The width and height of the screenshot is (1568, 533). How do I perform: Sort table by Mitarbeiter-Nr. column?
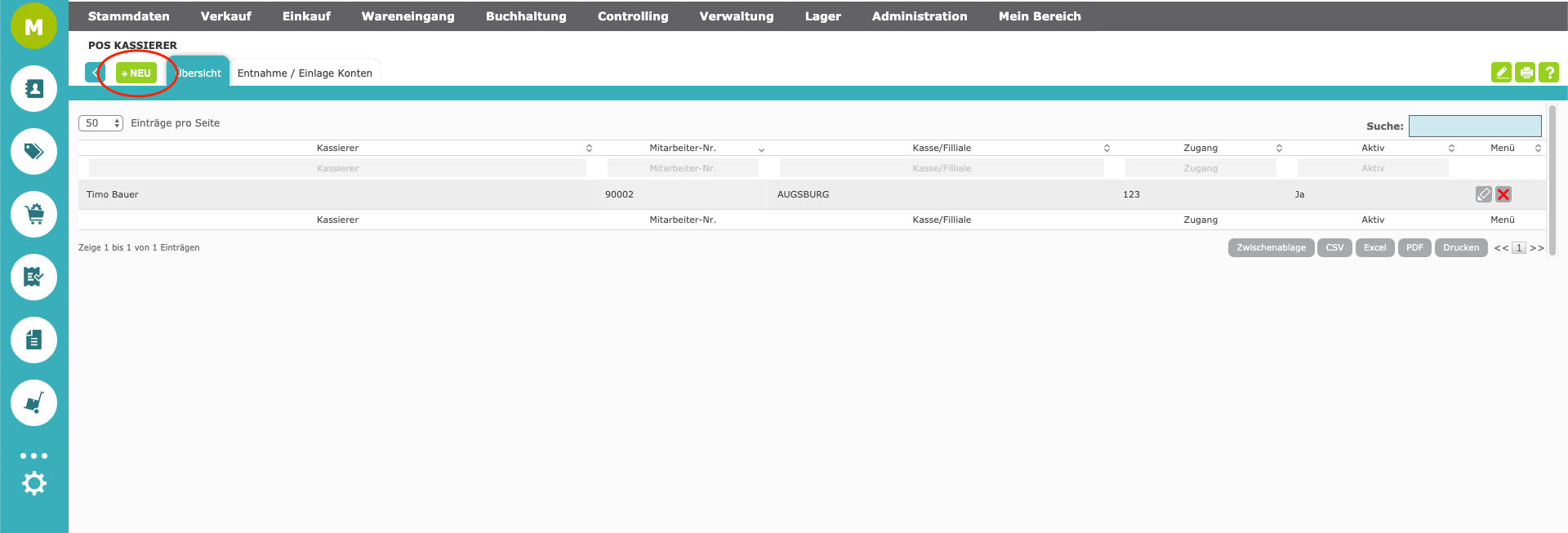click(683, 148)
